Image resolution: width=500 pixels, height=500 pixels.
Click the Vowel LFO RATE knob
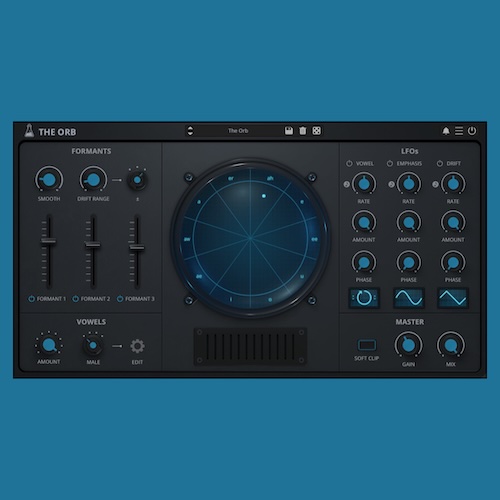coord(364,184)
